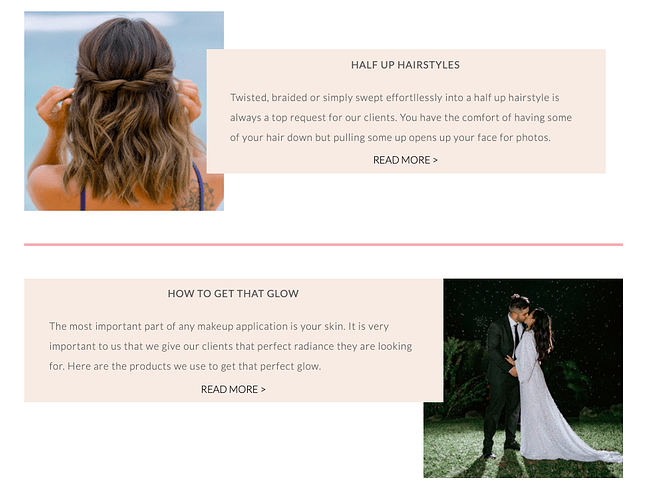The image size is (655, 500).
Task: Click the braided hair photo thumbnail
Action: 124,111
